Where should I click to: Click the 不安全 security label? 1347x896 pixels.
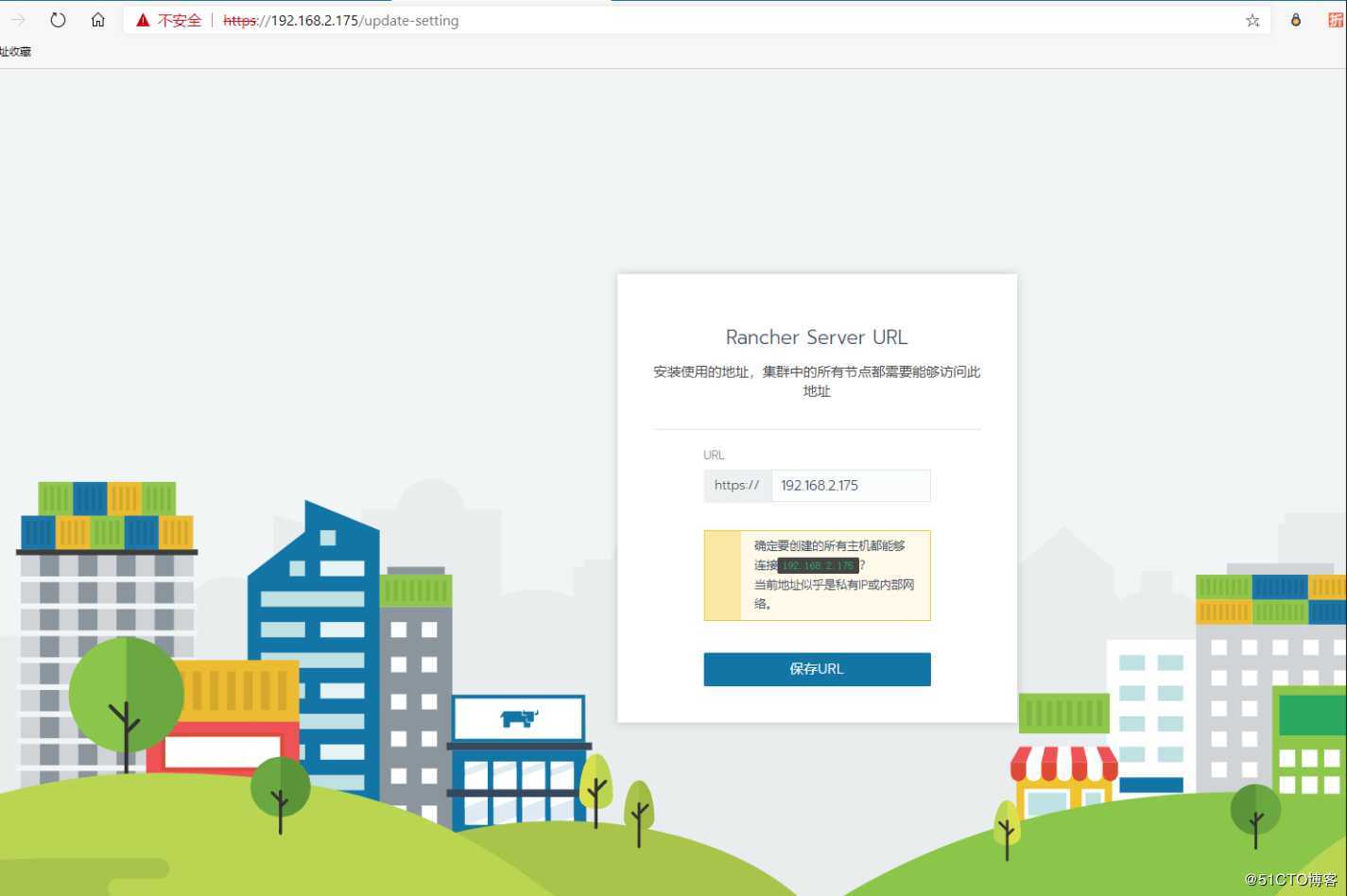click(x=180, y=20)
